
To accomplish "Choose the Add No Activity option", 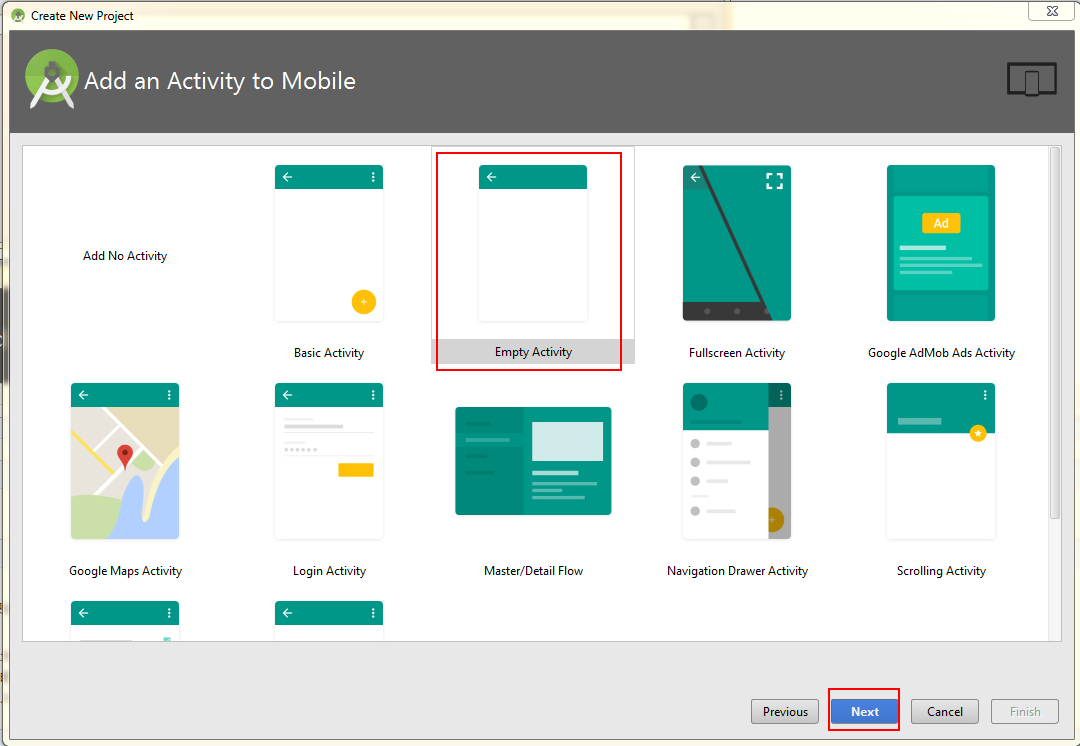I will click(x=125, y=256).
